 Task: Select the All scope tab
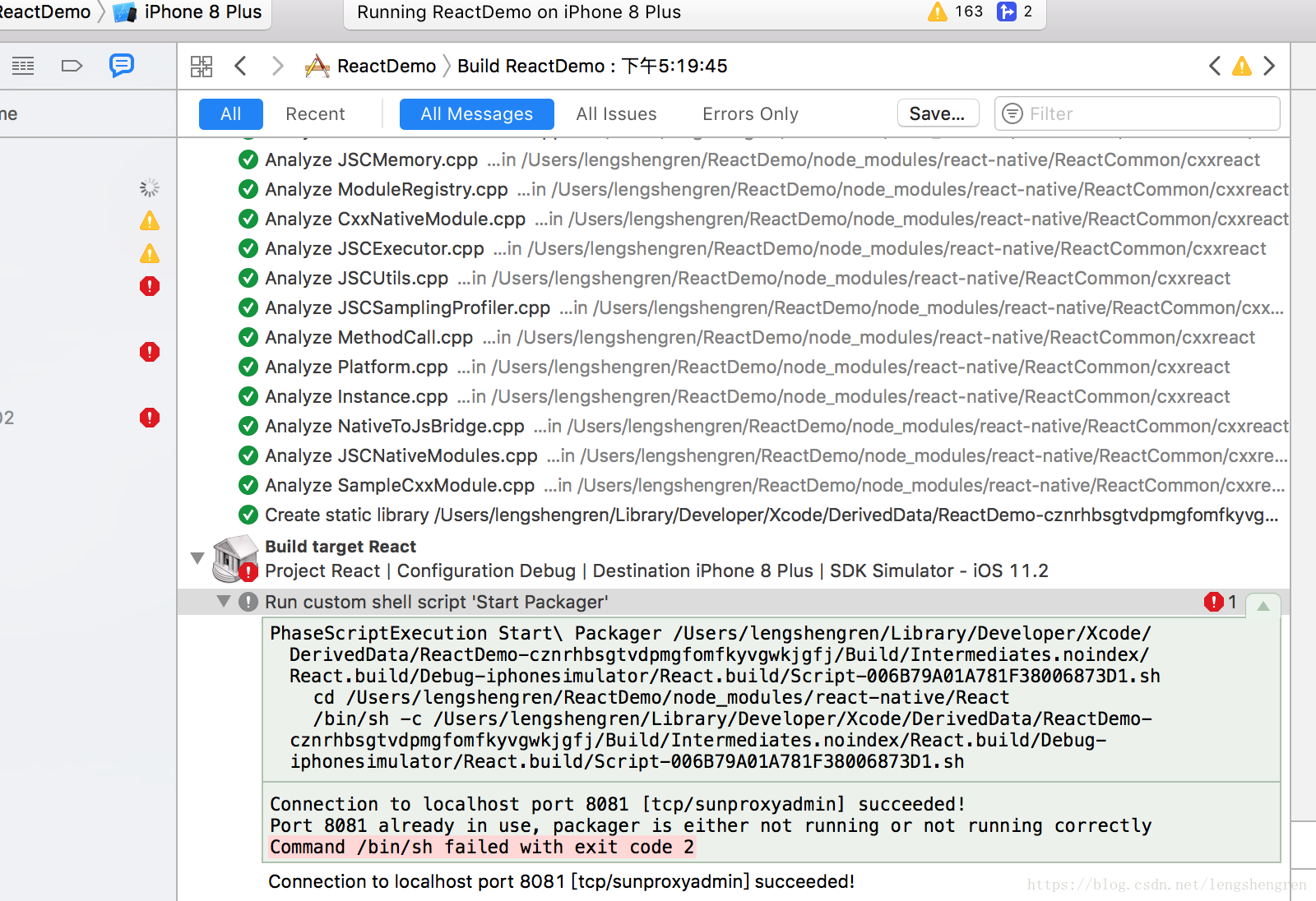point(231,114)
